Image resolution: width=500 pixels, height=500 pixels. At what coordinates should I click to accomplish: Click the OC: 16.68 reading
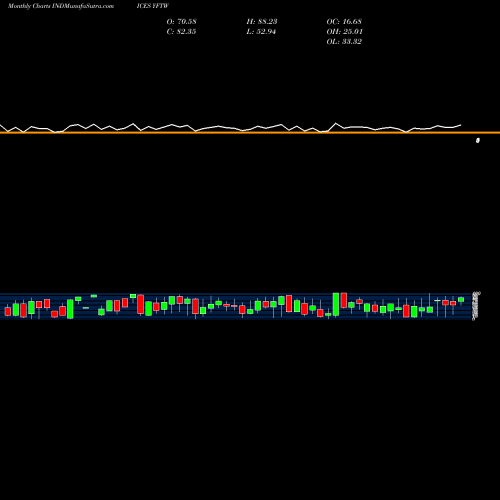click(344, 21)
